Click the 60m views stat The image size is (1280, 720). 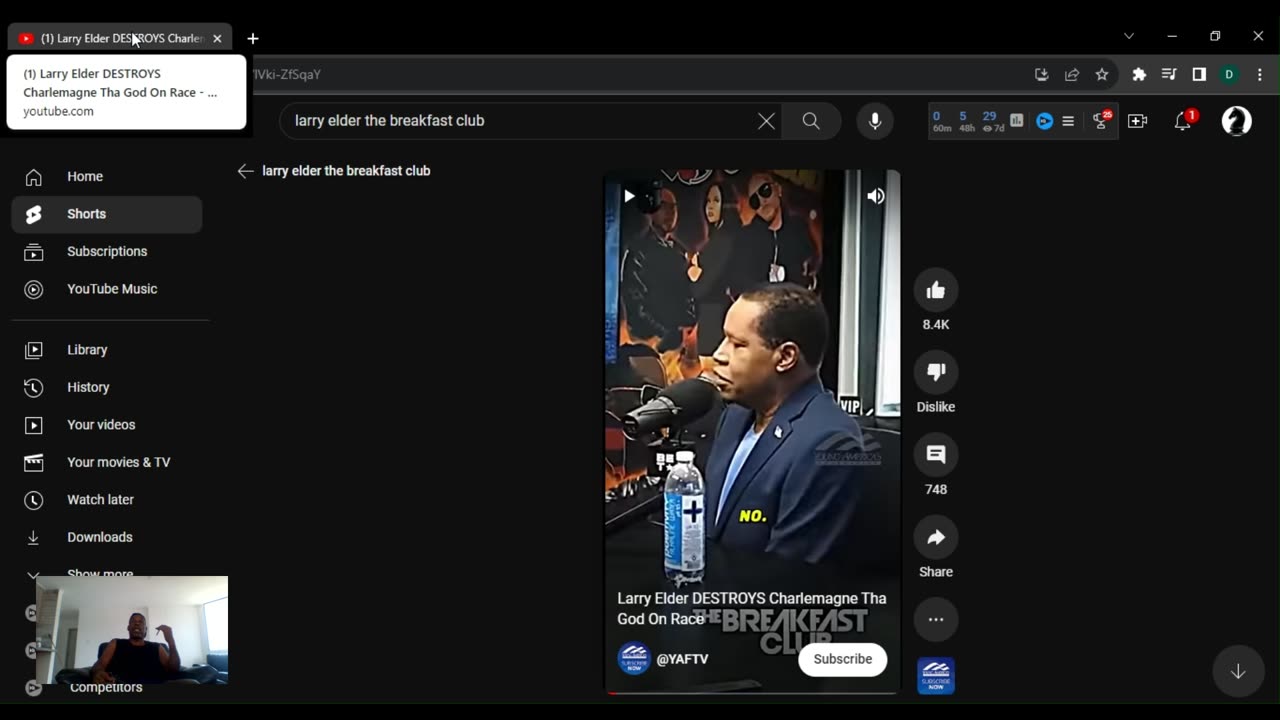941,122
